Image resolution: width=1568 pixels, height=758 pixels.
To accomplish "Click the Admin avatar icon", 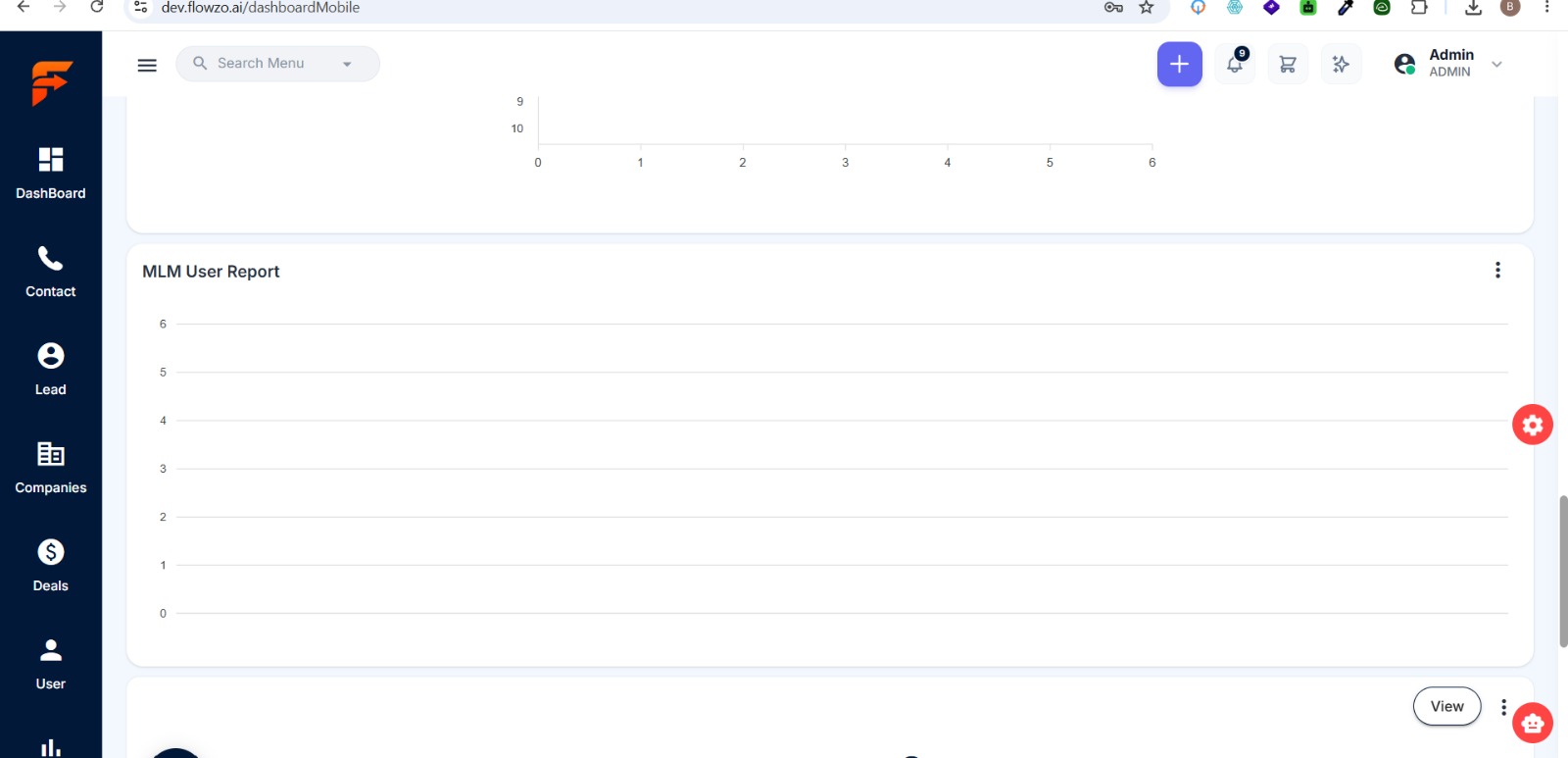I will click(x=1404, y=65).
